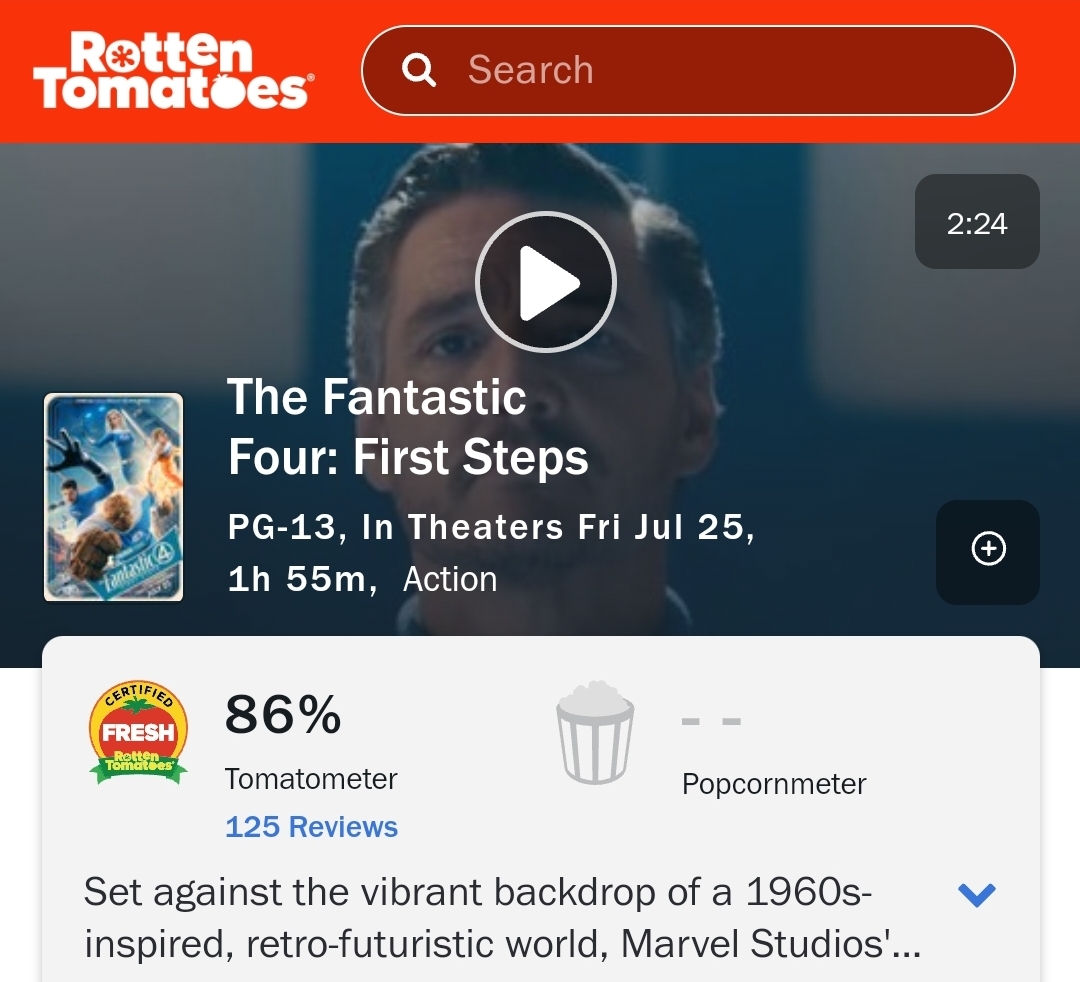
Task: Play the Fantastic Four trailer
Action: tap(545, 282)
